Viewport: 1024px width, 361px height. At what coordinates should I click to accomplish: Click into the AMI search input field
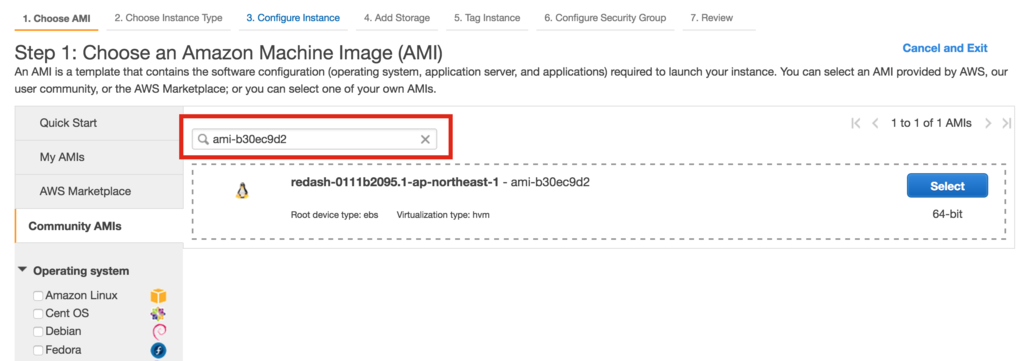point(314,139)
